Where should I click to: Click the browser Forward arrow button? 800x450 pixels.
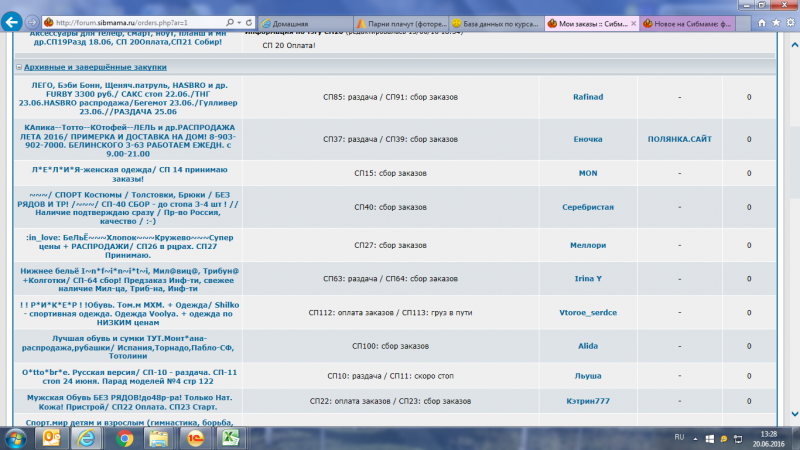(x=32, y=22)
